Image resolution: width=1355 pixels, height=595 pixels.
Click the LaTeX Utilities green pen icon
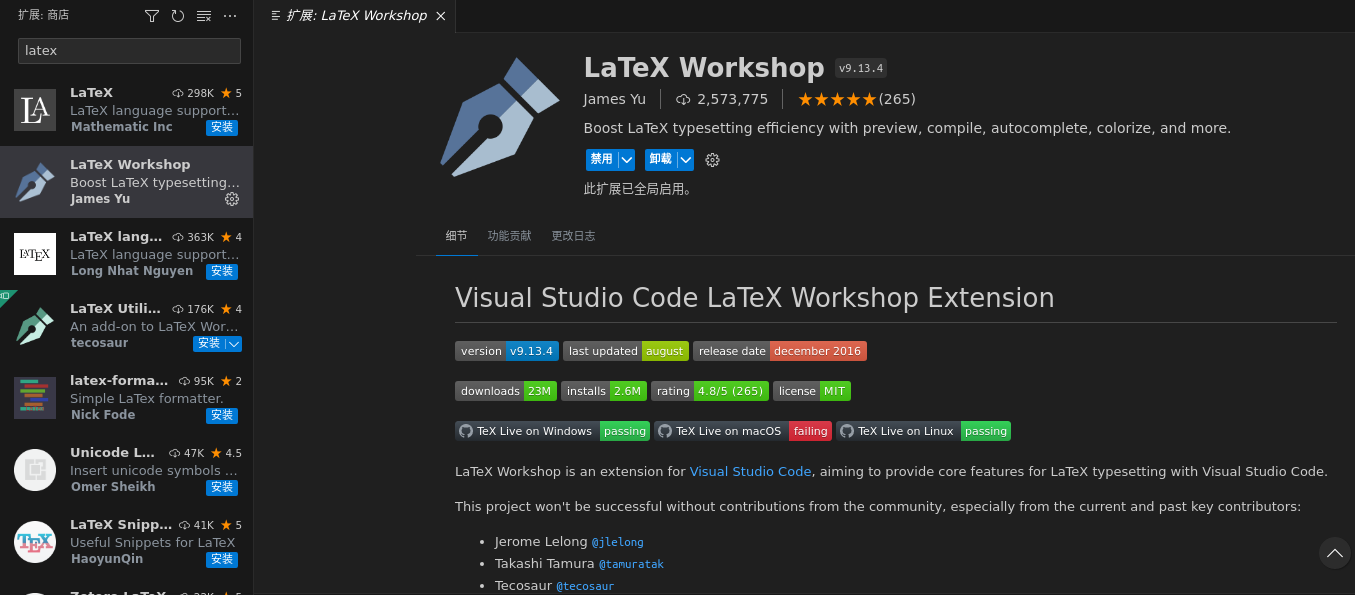35,326
